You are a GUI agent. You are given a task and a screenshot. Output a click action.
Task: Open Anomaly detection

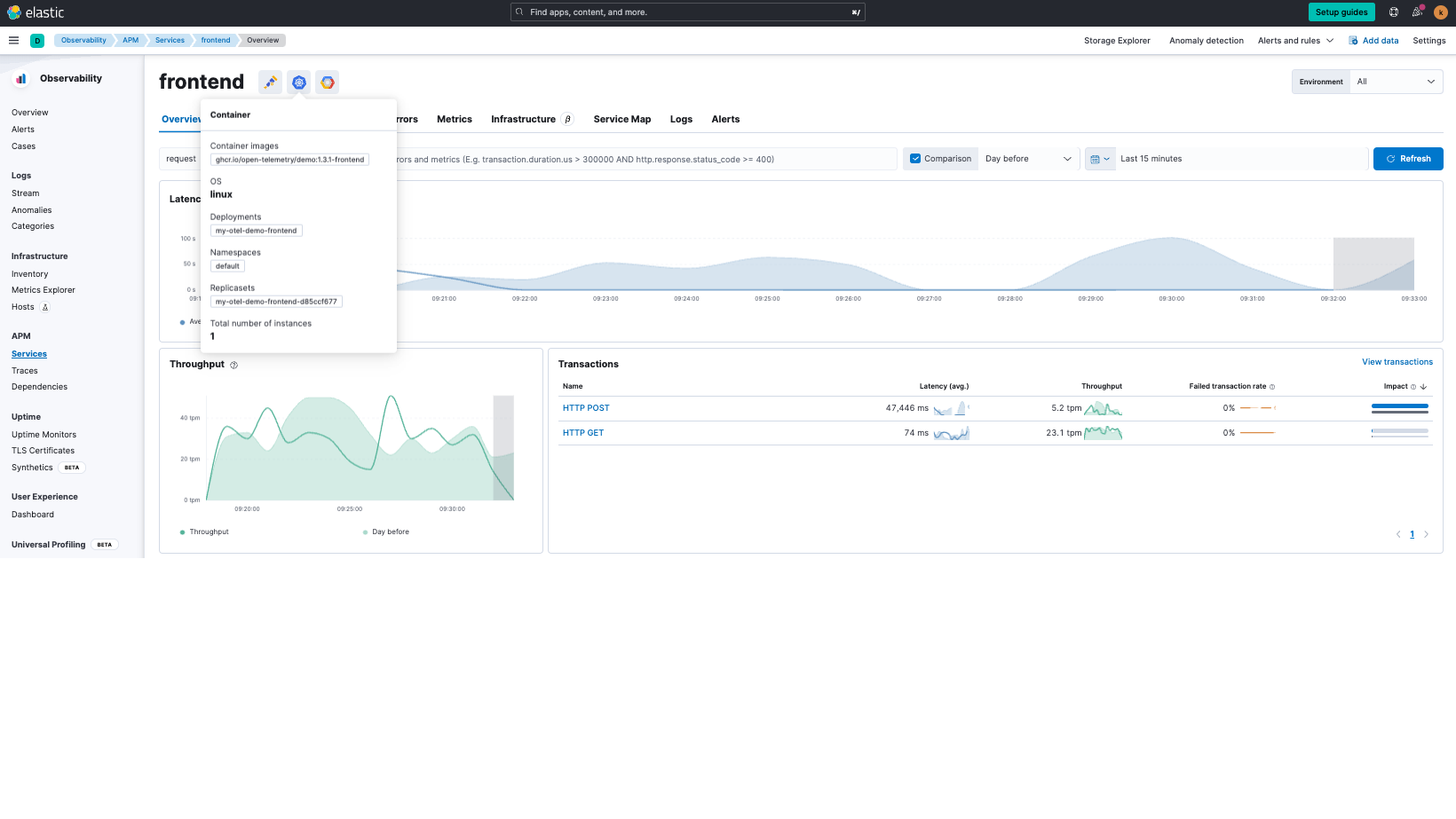pyautogui.click(x=1207, y=41)
